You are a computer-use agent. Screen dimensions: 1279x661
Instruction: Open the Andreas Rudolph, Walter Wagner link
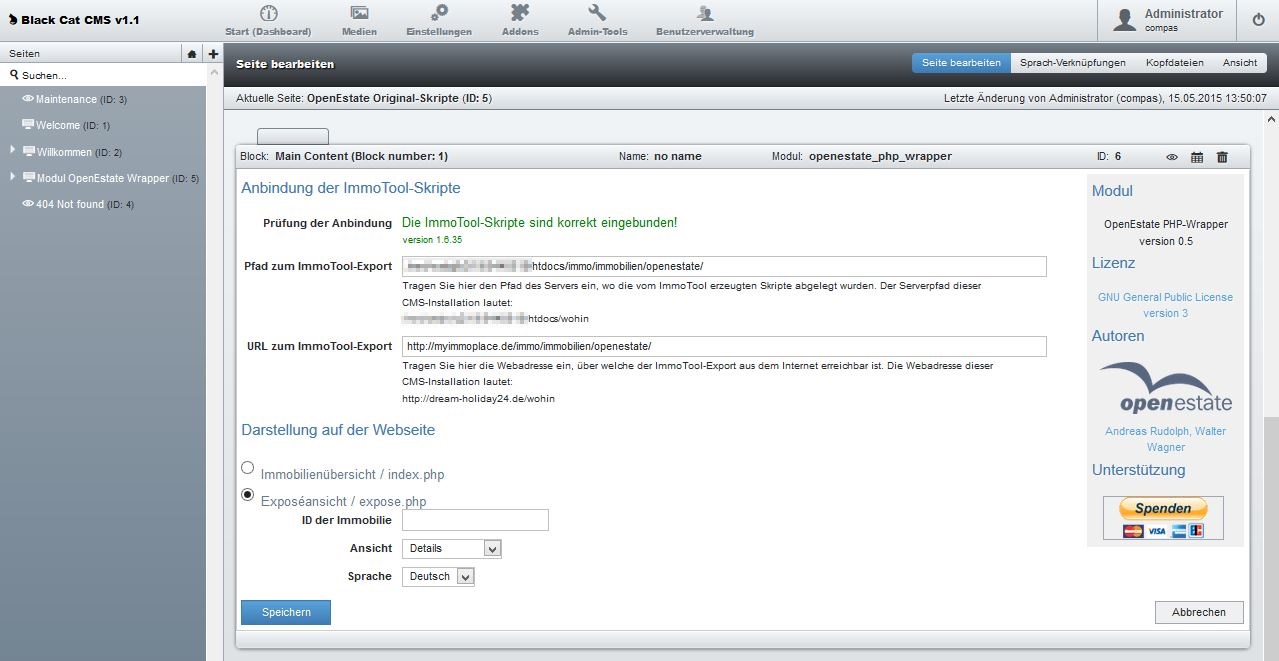[x=1165, y=439]
